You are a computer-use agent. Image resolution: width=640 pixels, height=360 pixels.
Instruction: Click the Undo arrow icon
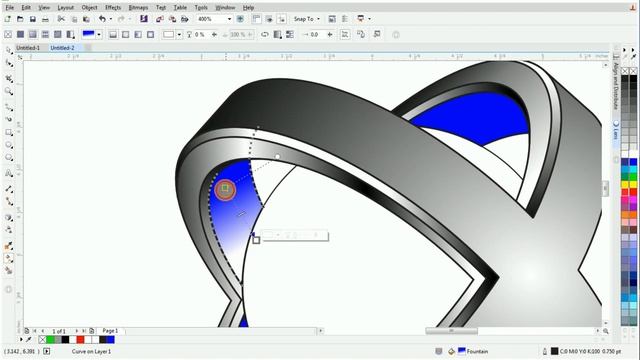[102, 19]
